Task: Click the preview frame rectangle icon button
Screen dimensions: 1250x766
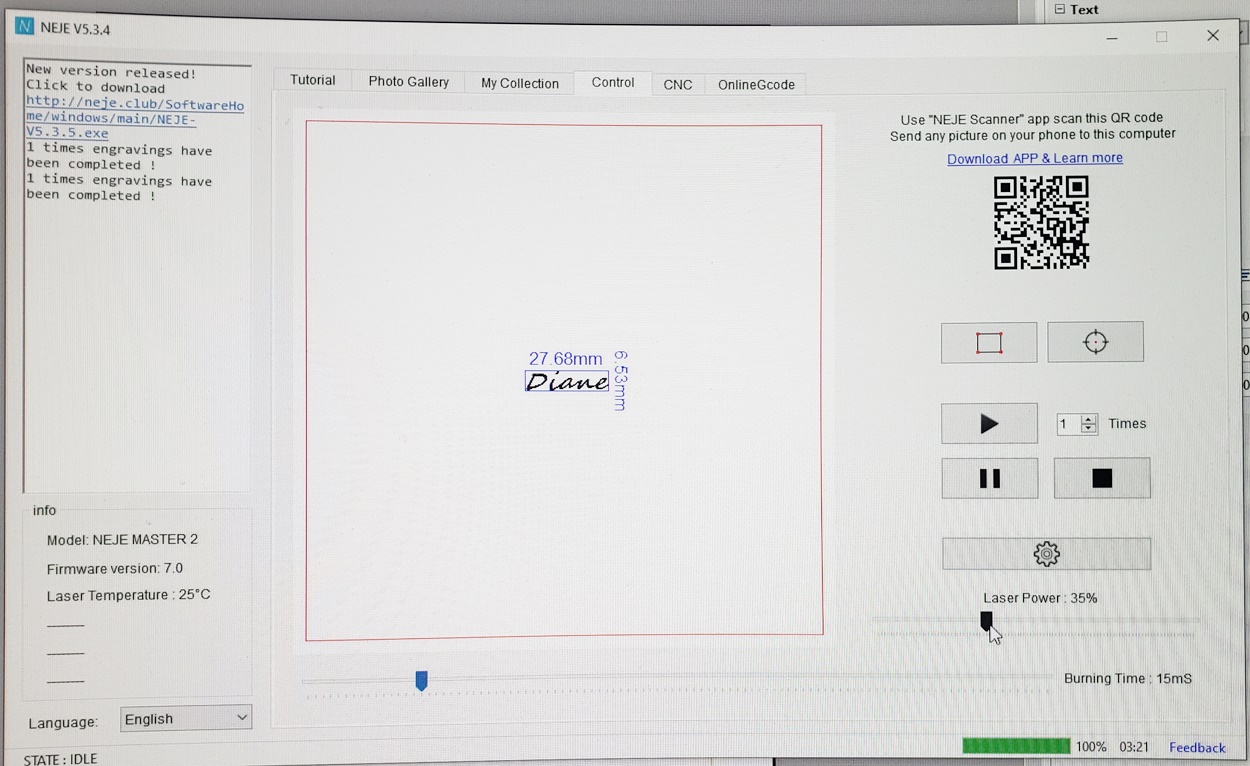Action: point(988,343)
